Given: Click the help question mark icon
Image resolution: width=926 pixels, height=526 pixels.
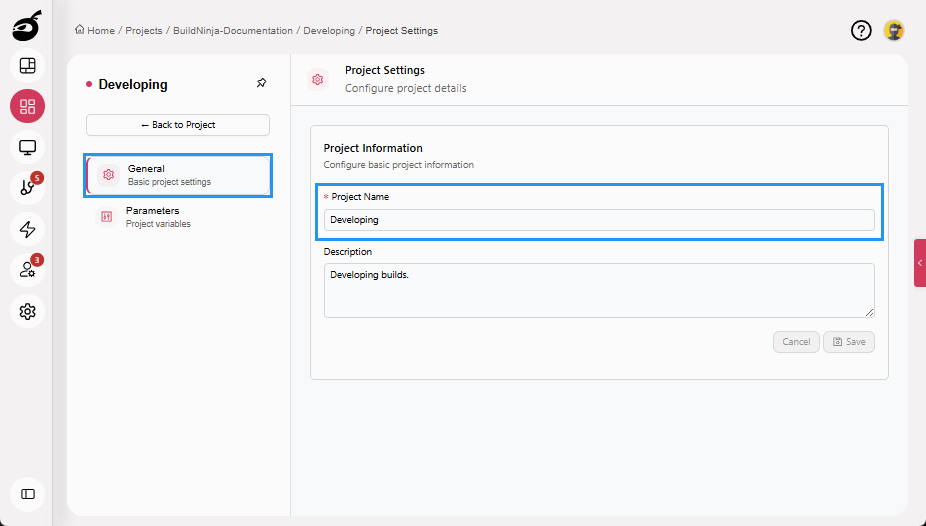Looking at the screenshot, I should (861, 30).
